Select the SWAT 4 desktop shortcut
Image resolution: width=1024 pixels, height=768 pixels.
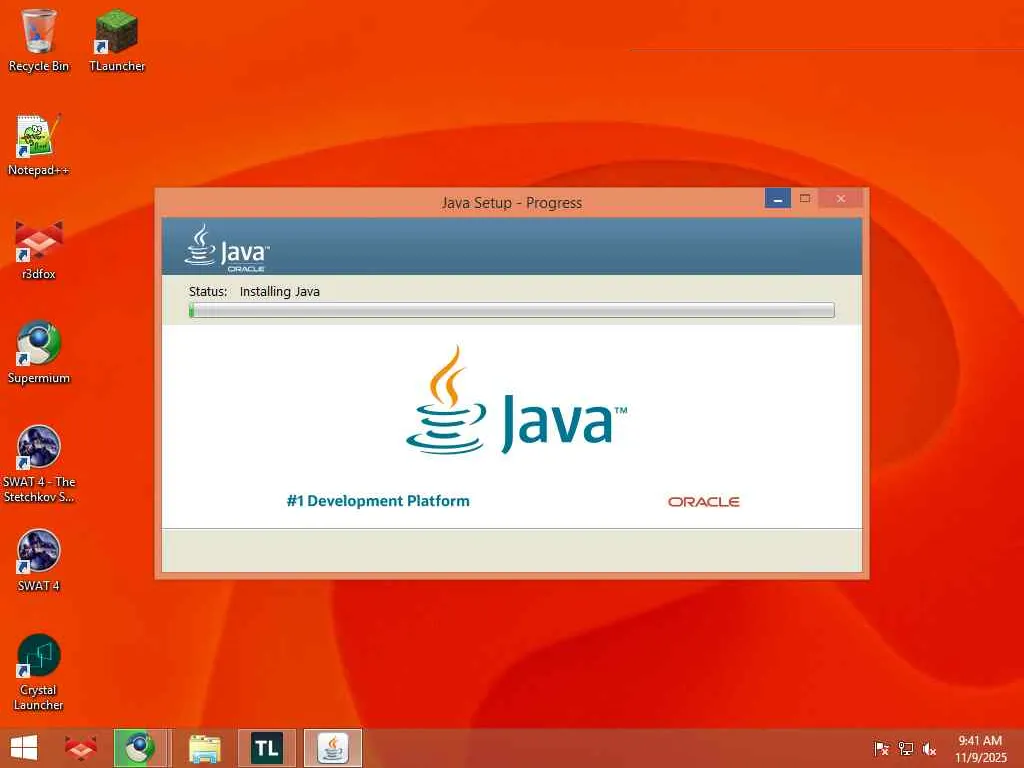(x=39, y=560)
